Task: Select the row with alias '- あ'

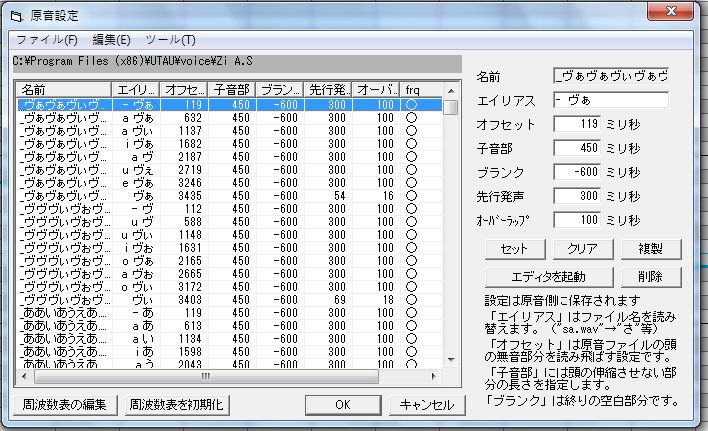Action: coord(230,313)
